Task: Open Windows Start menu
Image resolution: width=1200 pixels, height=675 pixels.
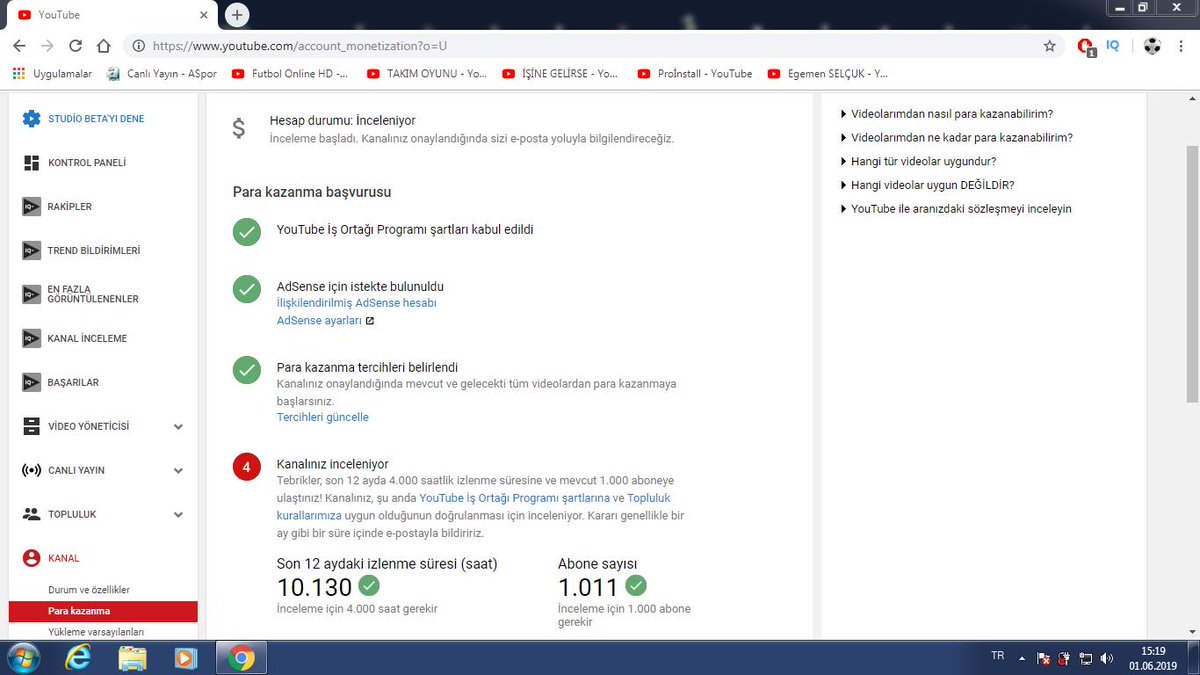Action: (x=23, y=658)
